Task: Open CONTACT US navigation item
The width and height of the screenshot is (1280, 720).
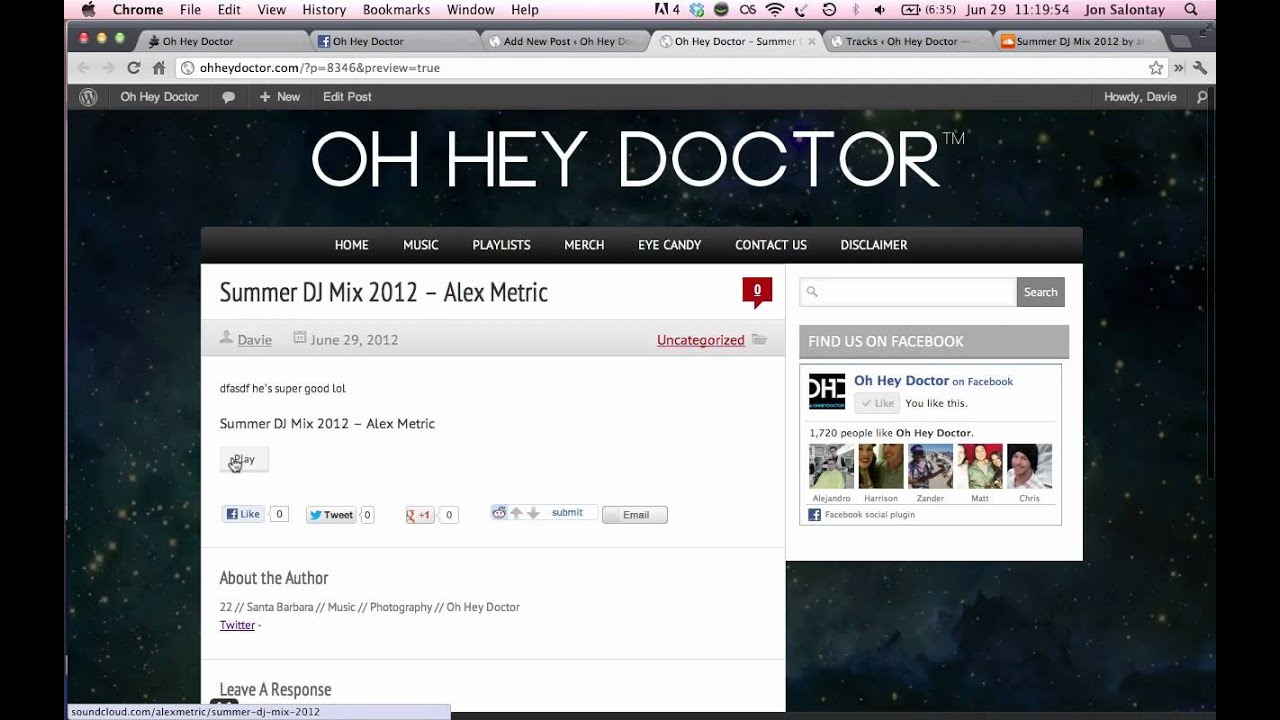Action: pos(771,245)
